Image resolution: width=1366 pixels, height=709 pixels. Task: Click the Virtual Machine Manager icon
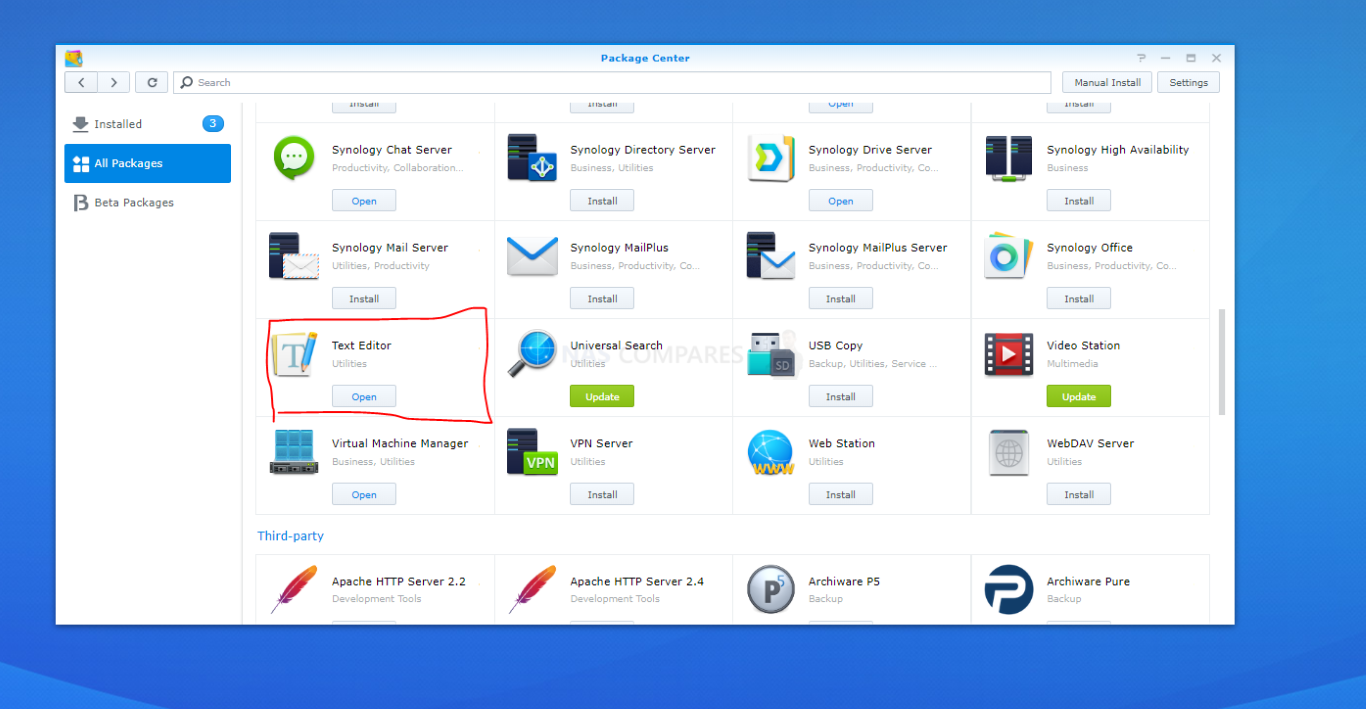[x=293, y=452]
